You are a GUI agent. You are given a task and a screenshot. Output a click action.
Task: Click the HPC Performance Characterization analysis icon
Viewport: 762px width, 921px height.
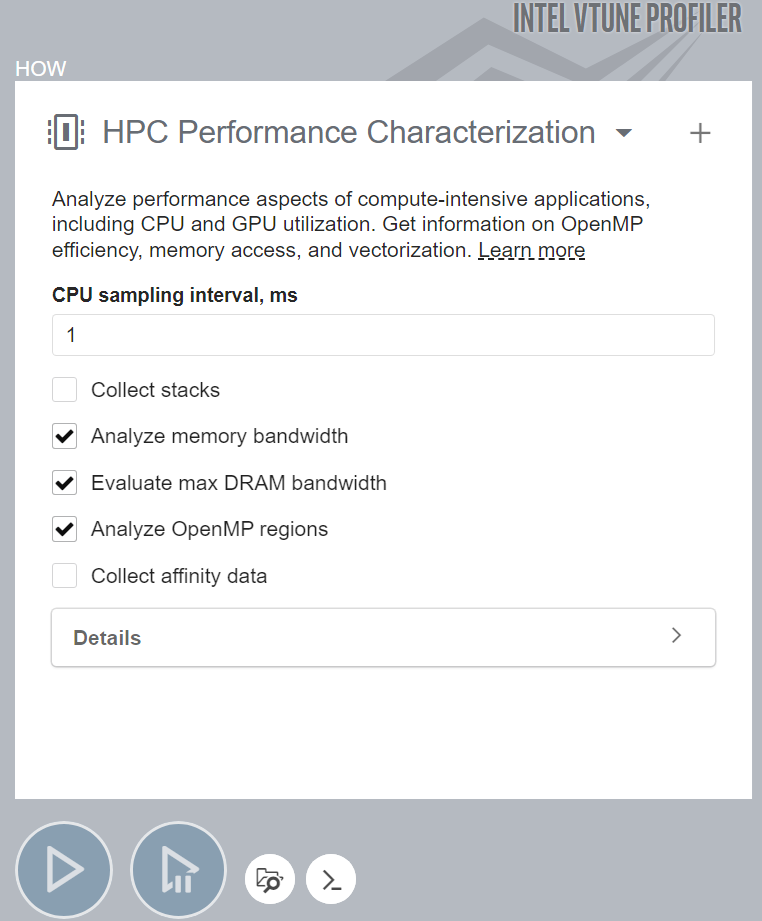65,132
